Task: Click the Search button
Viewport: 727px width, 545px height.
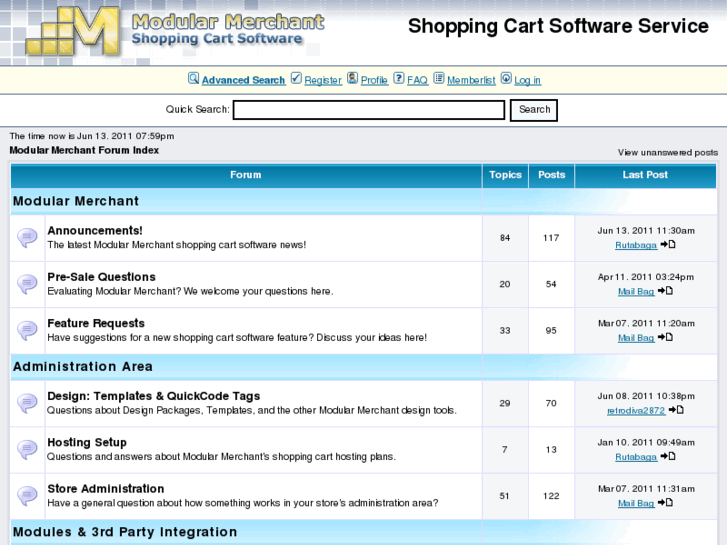Action: 534,110
